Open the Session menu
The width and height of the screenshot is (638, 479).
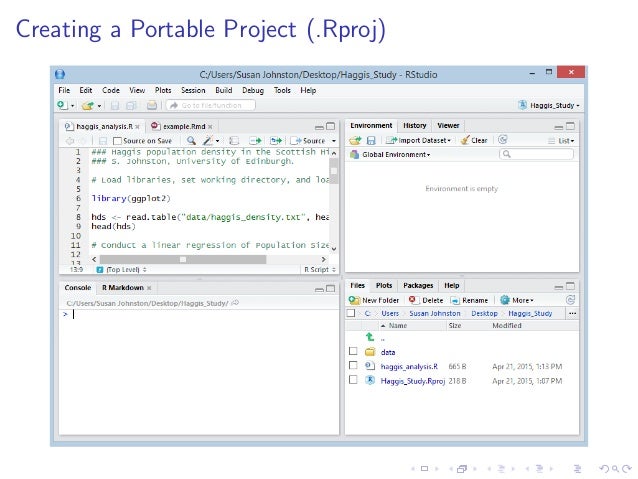[x=193, y=90]
